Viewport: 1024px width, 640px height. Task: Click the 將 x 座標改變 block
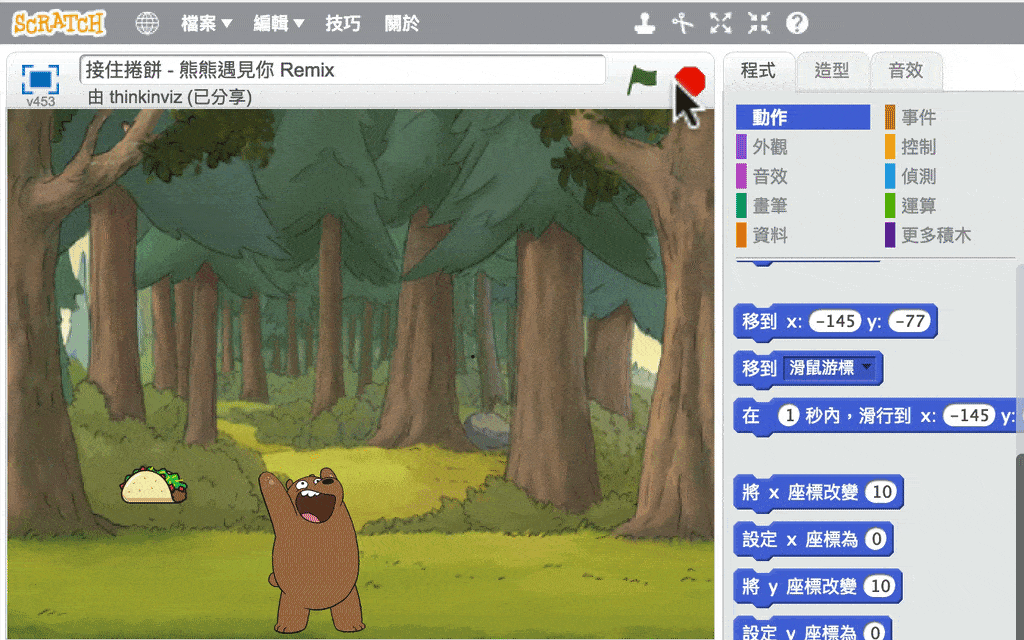click(x=818, y=492)
